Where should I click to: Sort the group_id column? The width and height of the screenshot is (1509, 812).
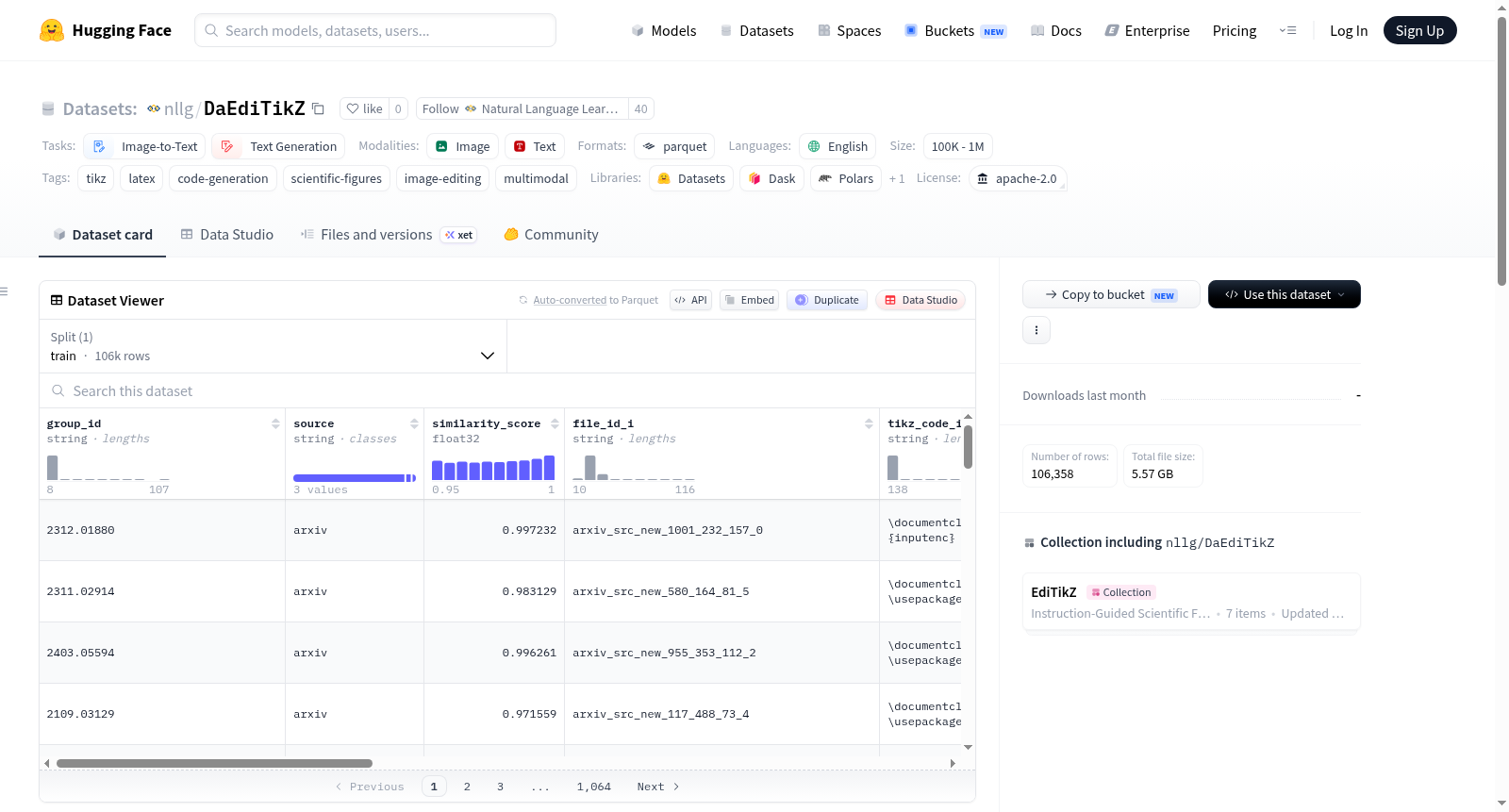[275, 423]
